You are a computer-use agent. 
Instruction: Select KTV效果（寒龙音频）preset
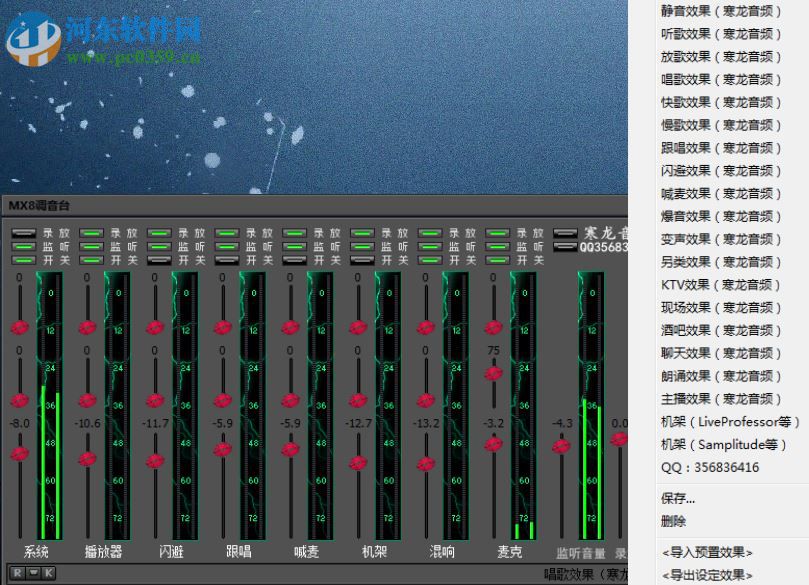pyautogui.click(x=722, y=284)
